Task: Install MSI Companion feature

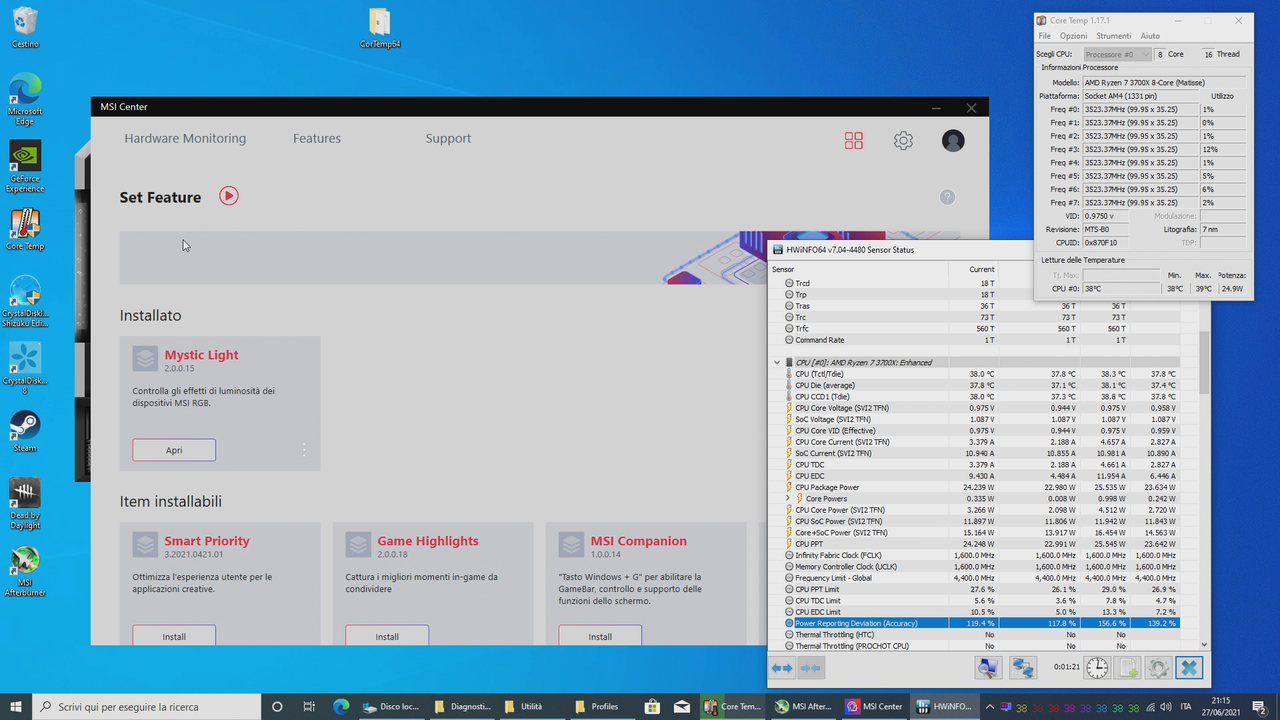Action: coord(600,636)
